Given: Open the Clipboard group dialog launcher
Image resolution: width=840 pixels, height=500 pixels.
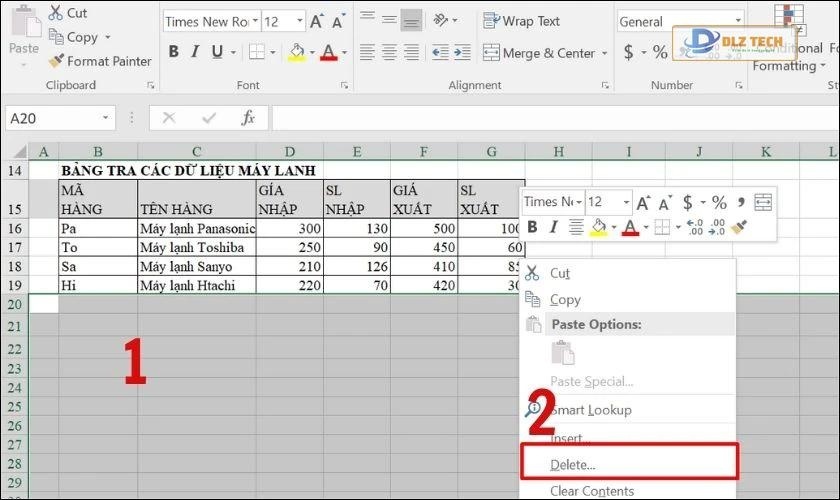Looking at the screenshot, I should [151, 85].
